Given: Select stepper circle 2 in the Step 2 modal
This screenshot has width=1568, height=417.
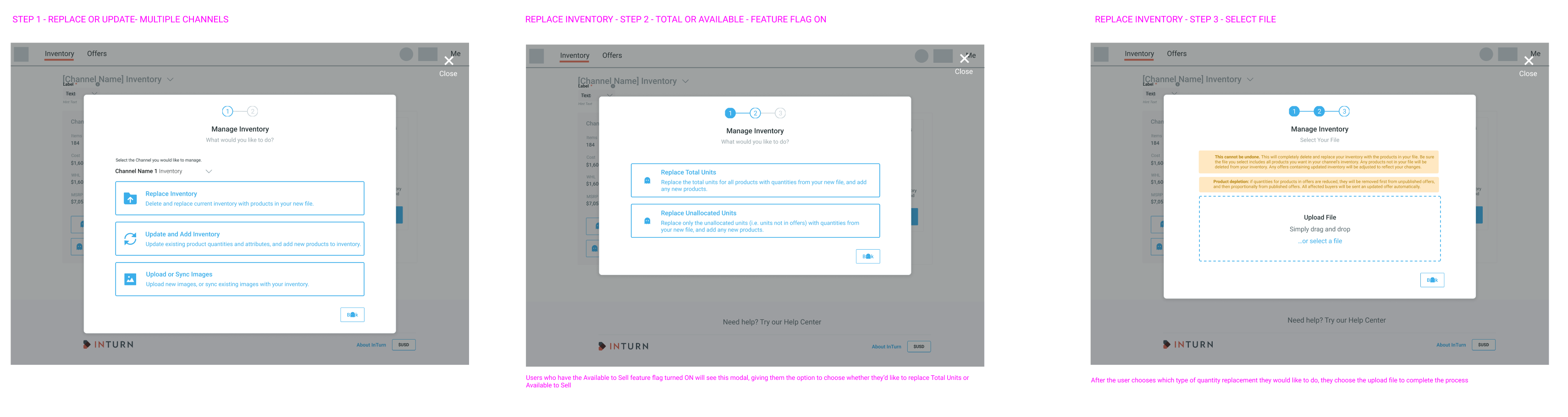Looking at the screenshot, I should point(755,113).
